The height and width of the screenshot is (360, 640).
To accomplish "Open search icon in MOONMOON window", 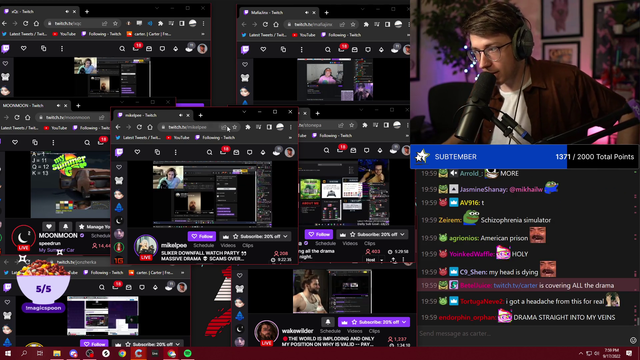I will click(87, 142).
